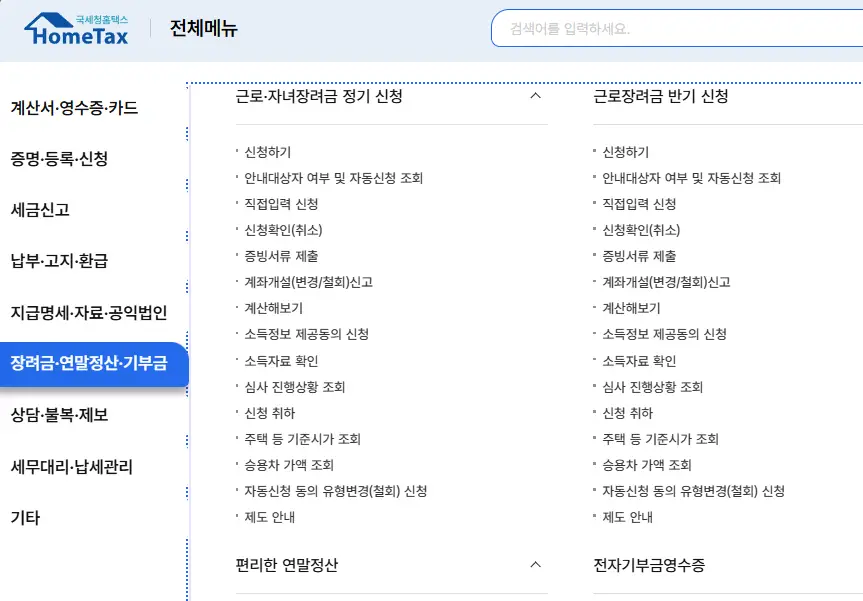
Task: Collapse the 근로·자녀장려금 정기 신청 section
Action: [x=537, y=95]
